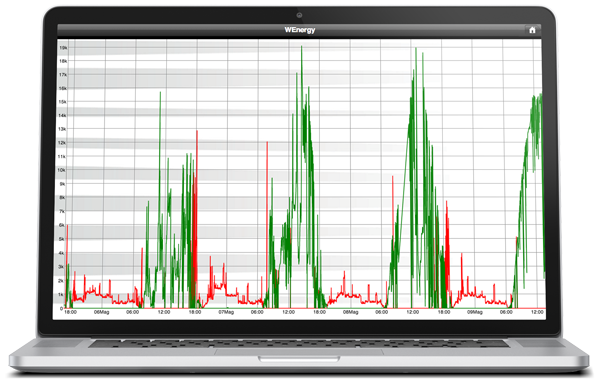Select the 07Mag date label on axis

226,312
